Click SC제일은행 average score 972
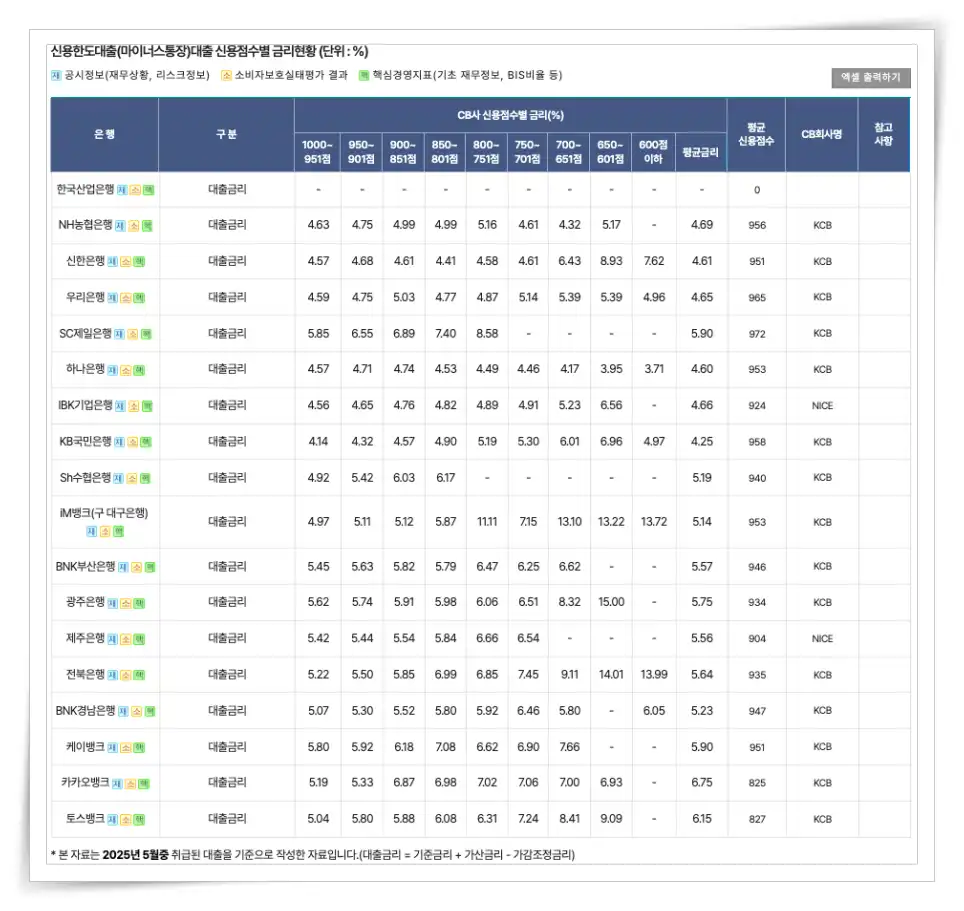 (757, 334)
